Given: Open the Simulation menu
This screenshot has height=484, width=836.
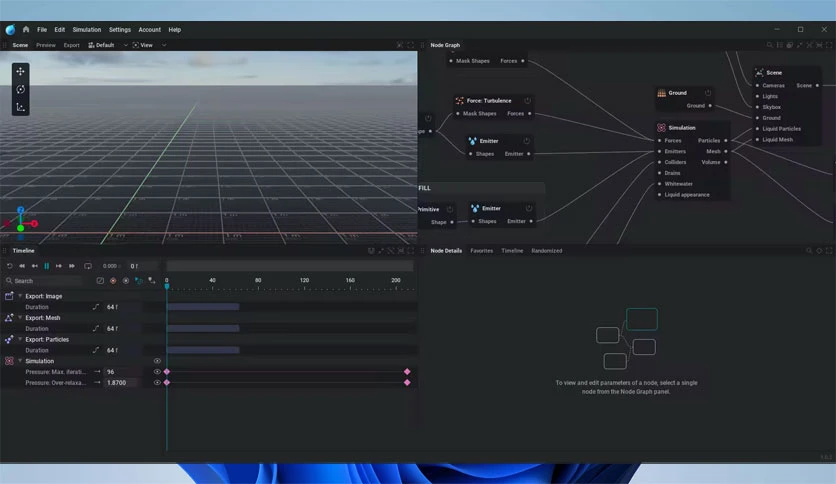Looking at the screenshot, I should click(86, 30).
